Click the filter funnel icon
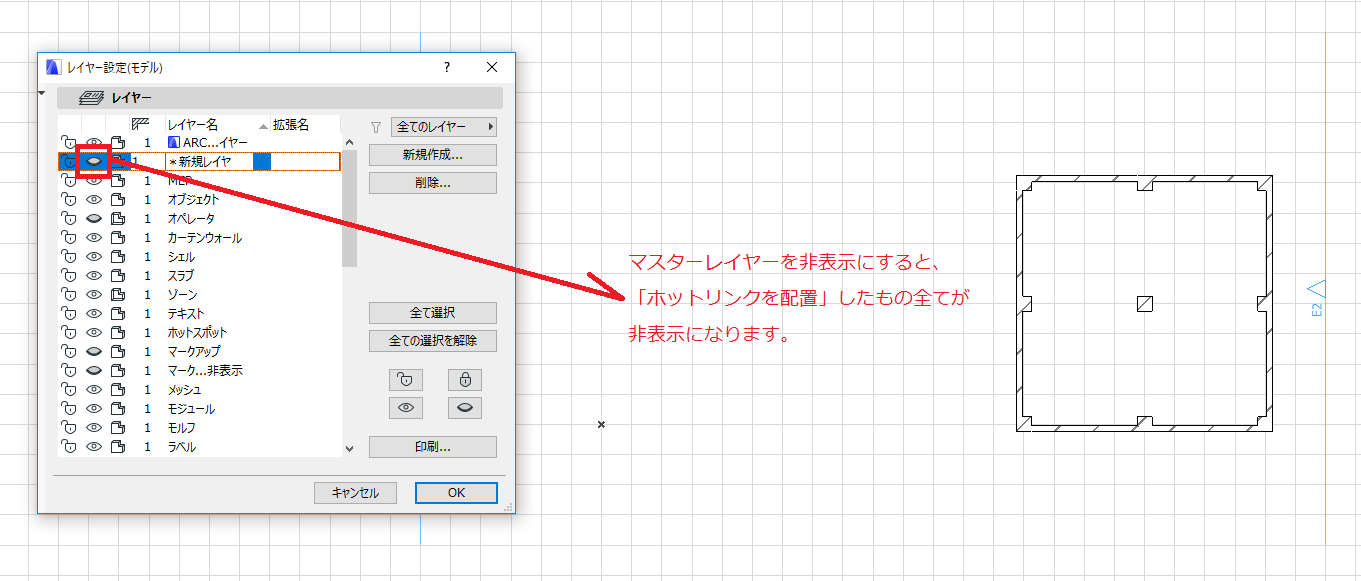 tap(376, 127)
